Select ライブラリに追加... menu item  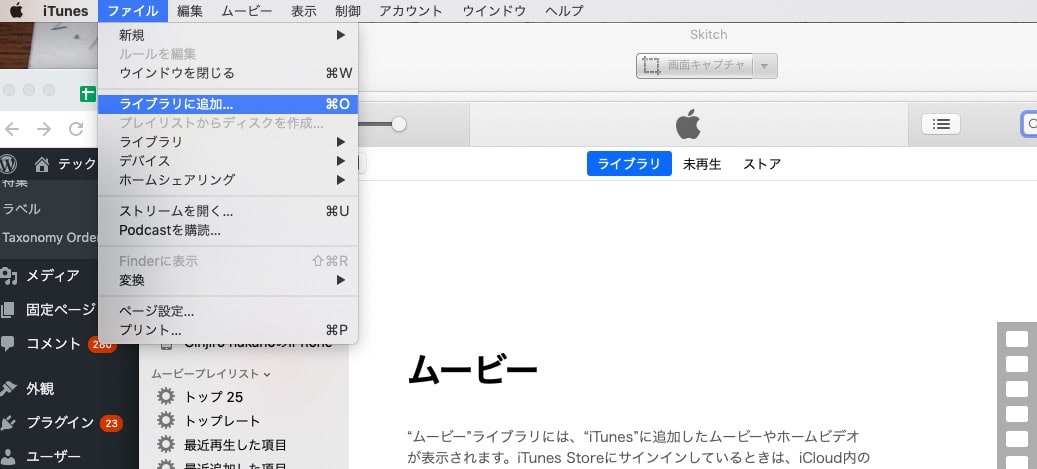(x=228, y=104)
